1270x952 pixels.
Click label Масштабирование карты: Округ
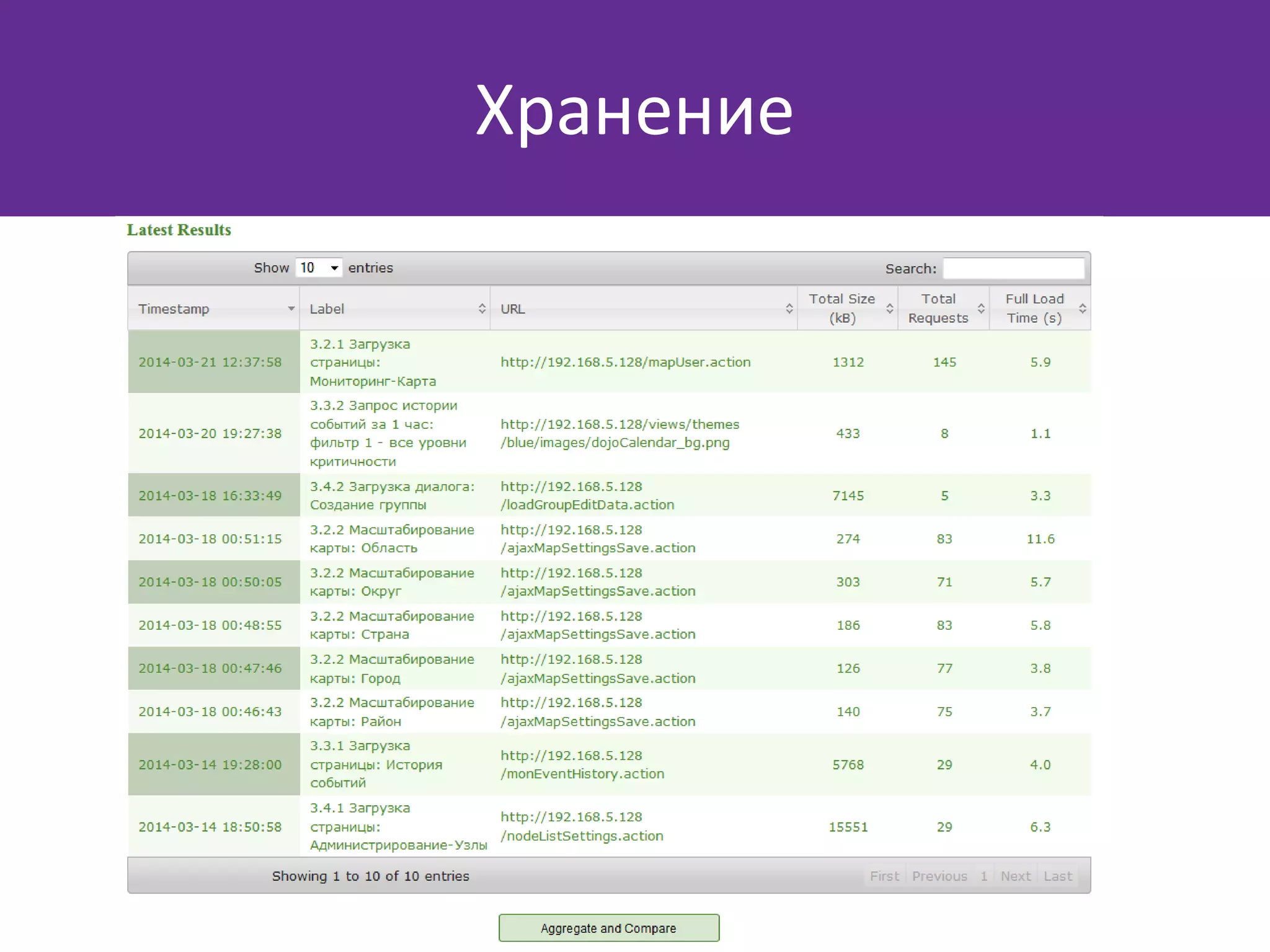pos(392,581)
